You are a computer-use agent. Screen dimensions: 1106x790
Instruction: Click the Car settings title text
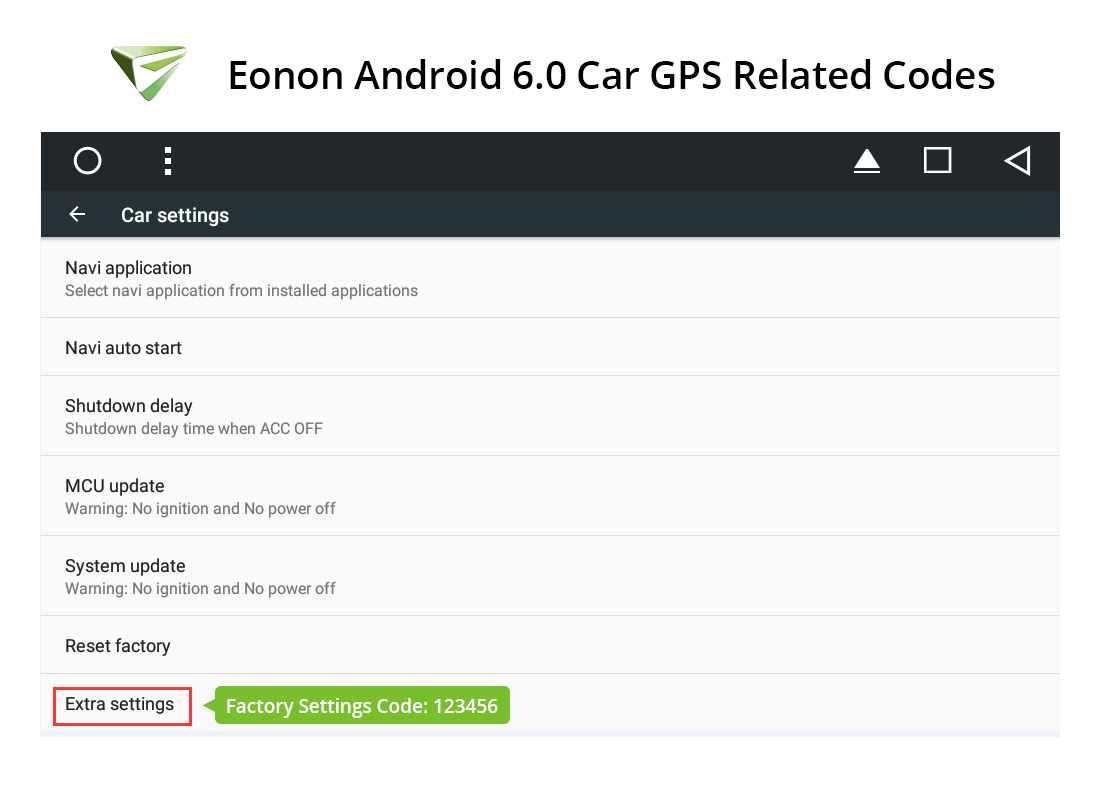175,215
